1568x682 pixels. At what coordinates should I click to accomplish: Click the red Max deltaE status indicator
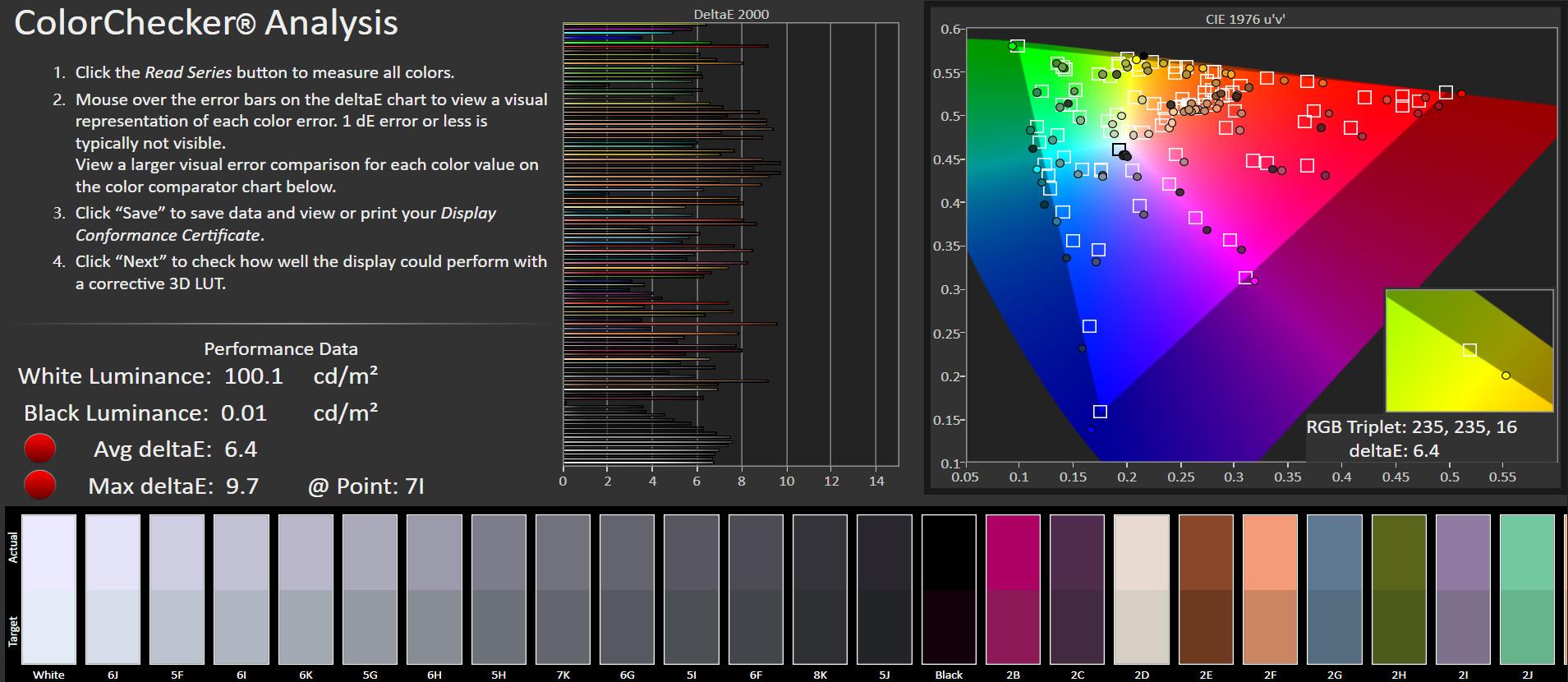40,485
